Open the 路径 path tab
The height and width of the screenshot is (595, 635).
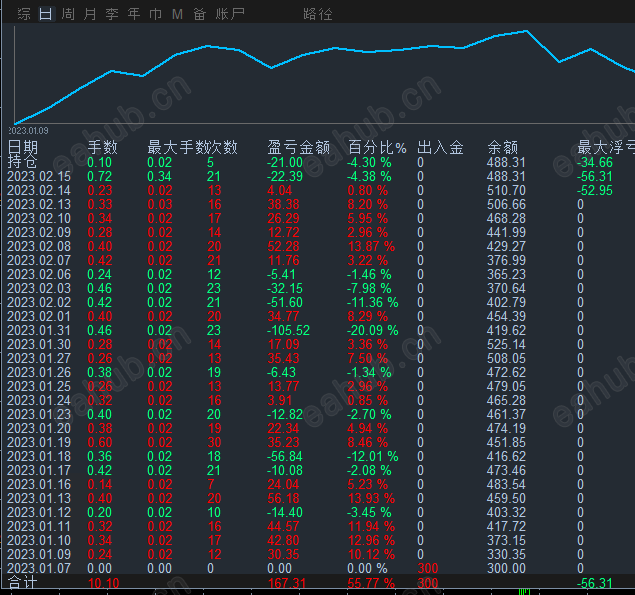(318, 14)
